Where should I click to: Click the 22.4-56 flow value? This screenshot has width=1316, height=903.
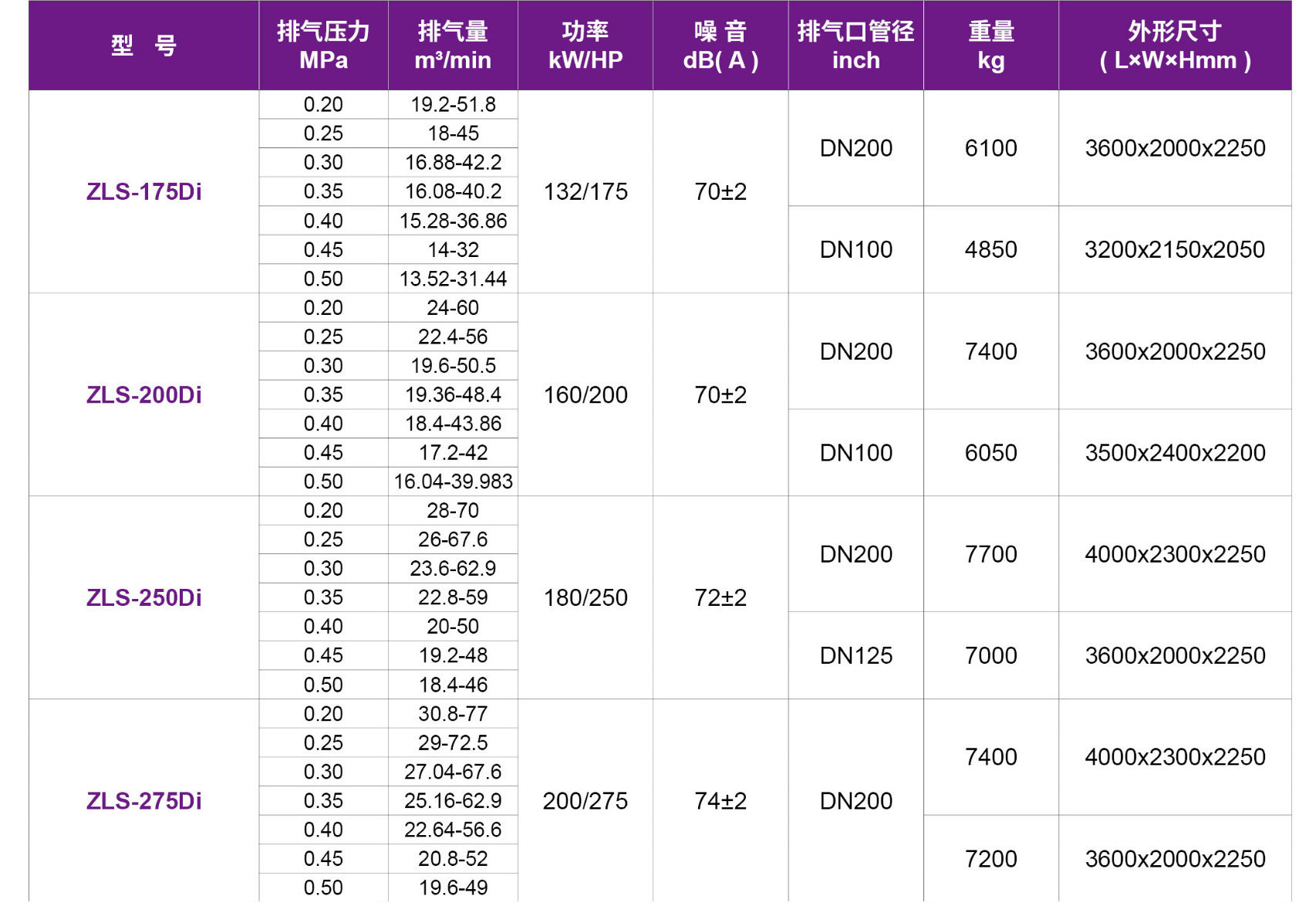pyautogui.click(x=453, y=337)
